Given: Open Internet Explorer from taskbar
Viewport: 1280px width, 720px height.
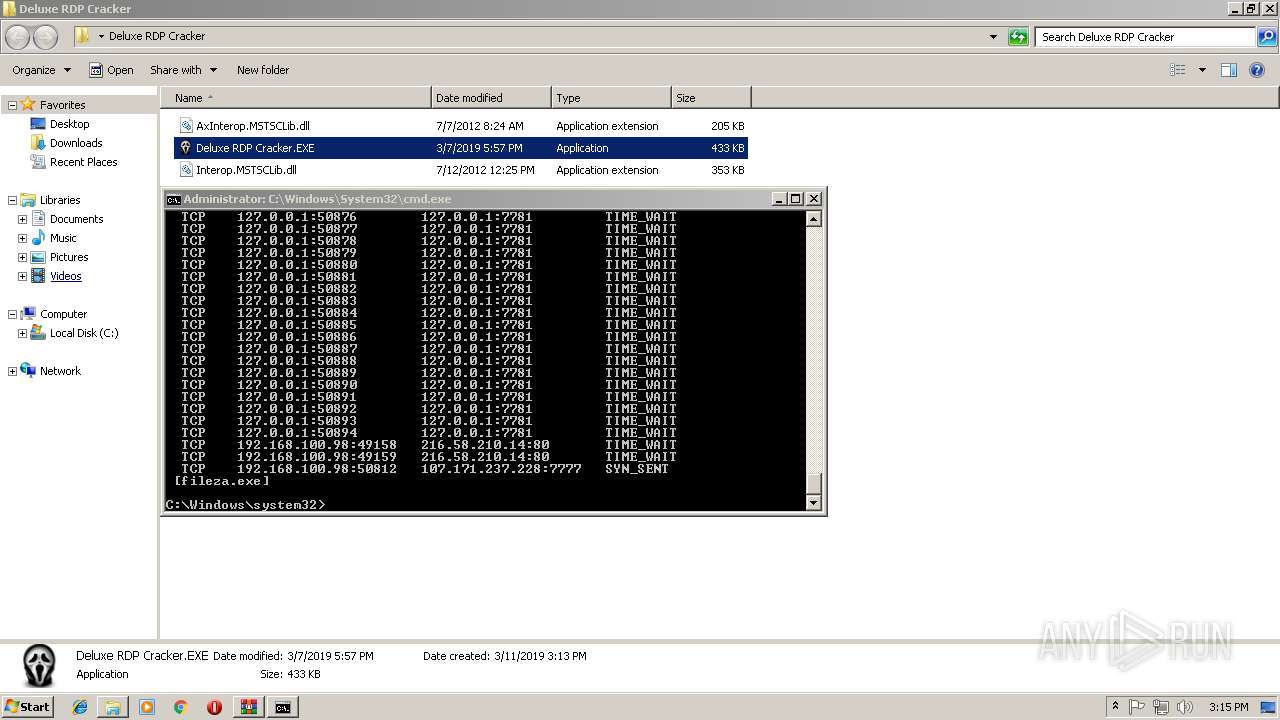Looking at the screenshot, I should pos(80,707).
